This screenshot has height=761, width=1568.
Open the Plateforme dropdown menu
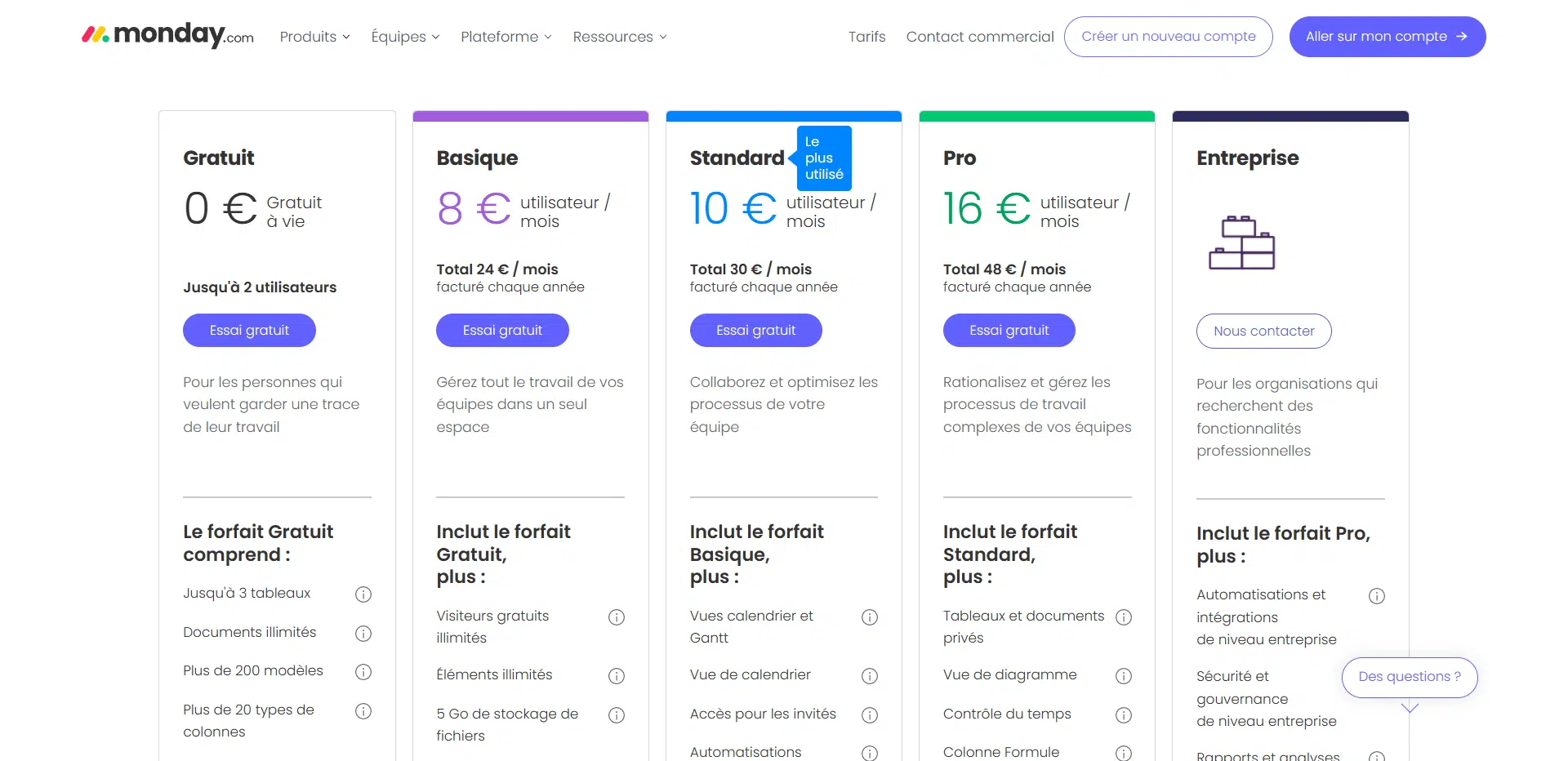click(x=506, y=37)
